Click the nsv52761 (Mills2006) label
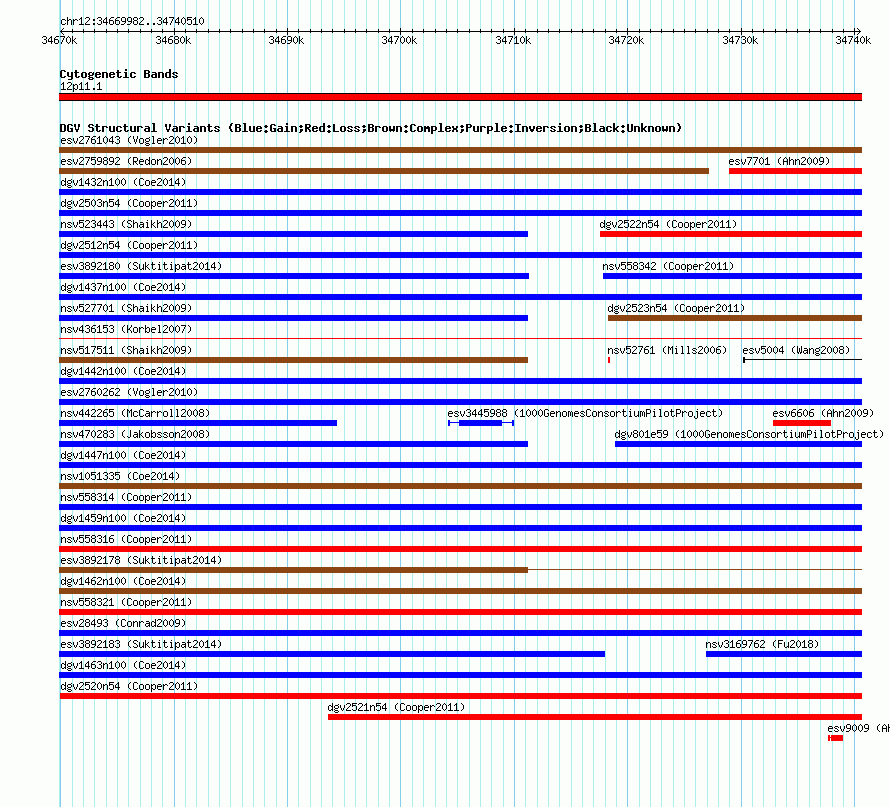This screenshot has width=890, height=807. point(667,350)
